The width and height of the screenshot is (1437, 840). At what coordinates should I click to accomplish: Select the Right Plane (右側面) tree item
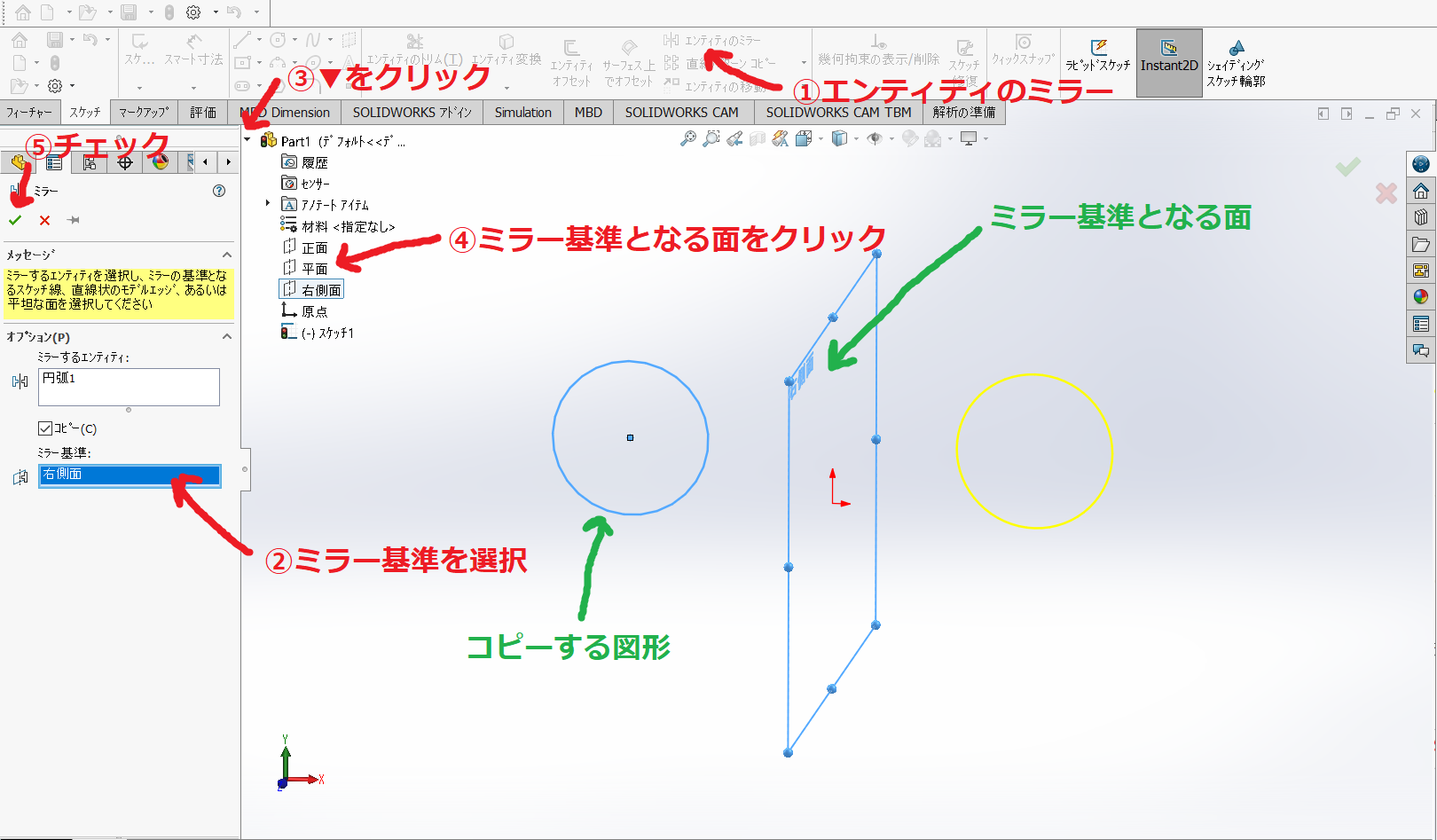tap(311, 290)
